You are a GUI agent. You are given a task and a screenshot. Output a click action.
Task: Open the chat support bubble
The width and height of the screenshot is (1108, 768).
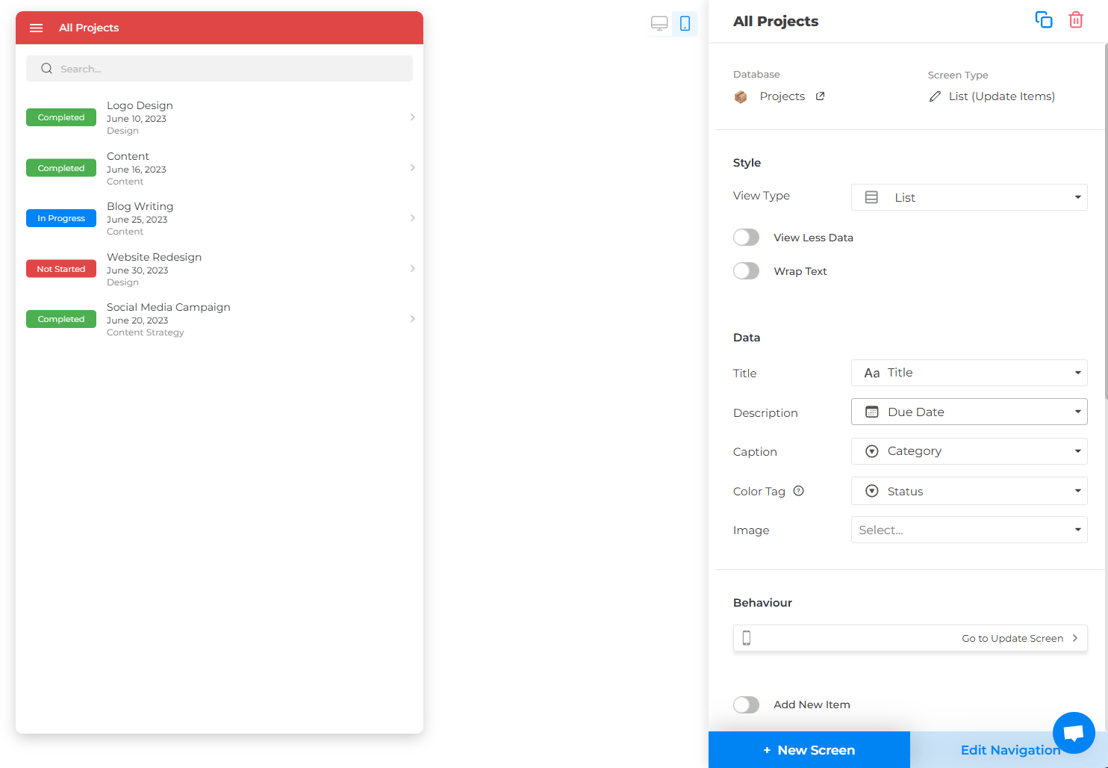pyautogui.click(x=1073, y=733)
